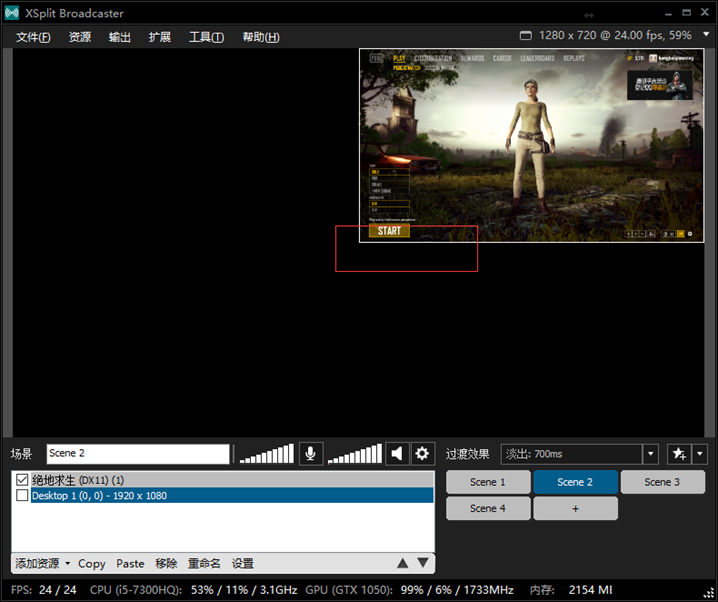Click the Scene 2 name input field
This screenshot has height=602, width=718.
coord(138,454)
